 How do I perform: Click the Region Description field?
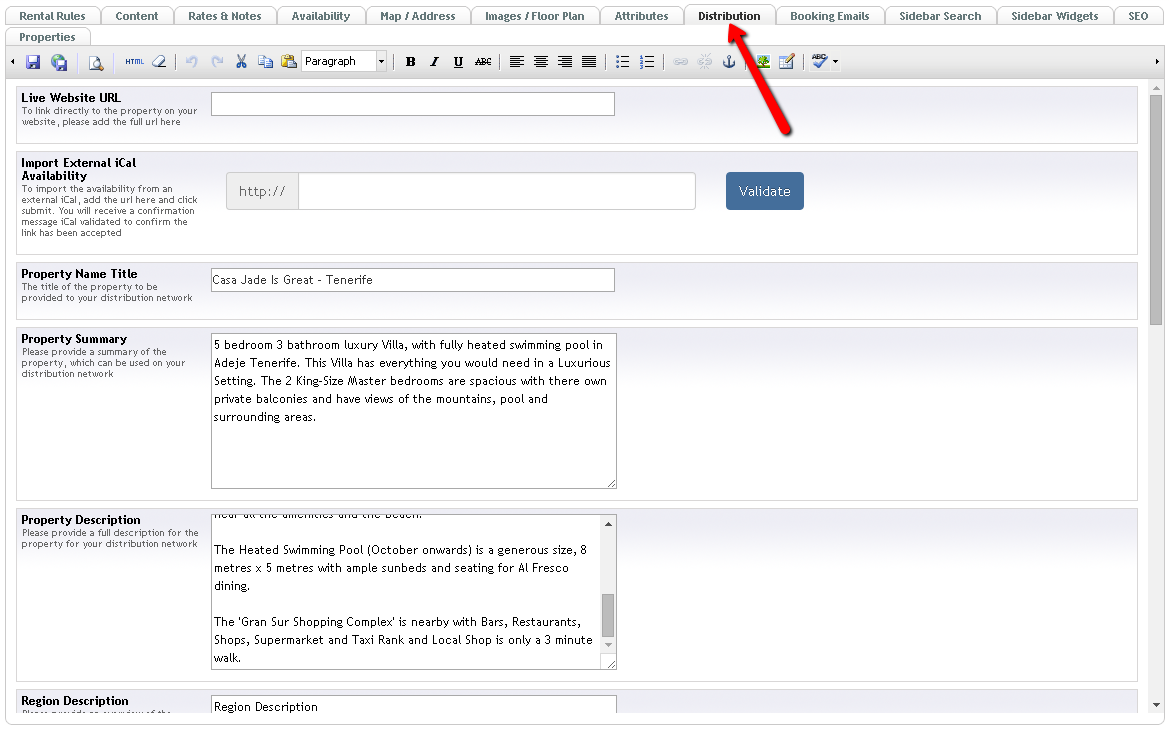[413, 706]
